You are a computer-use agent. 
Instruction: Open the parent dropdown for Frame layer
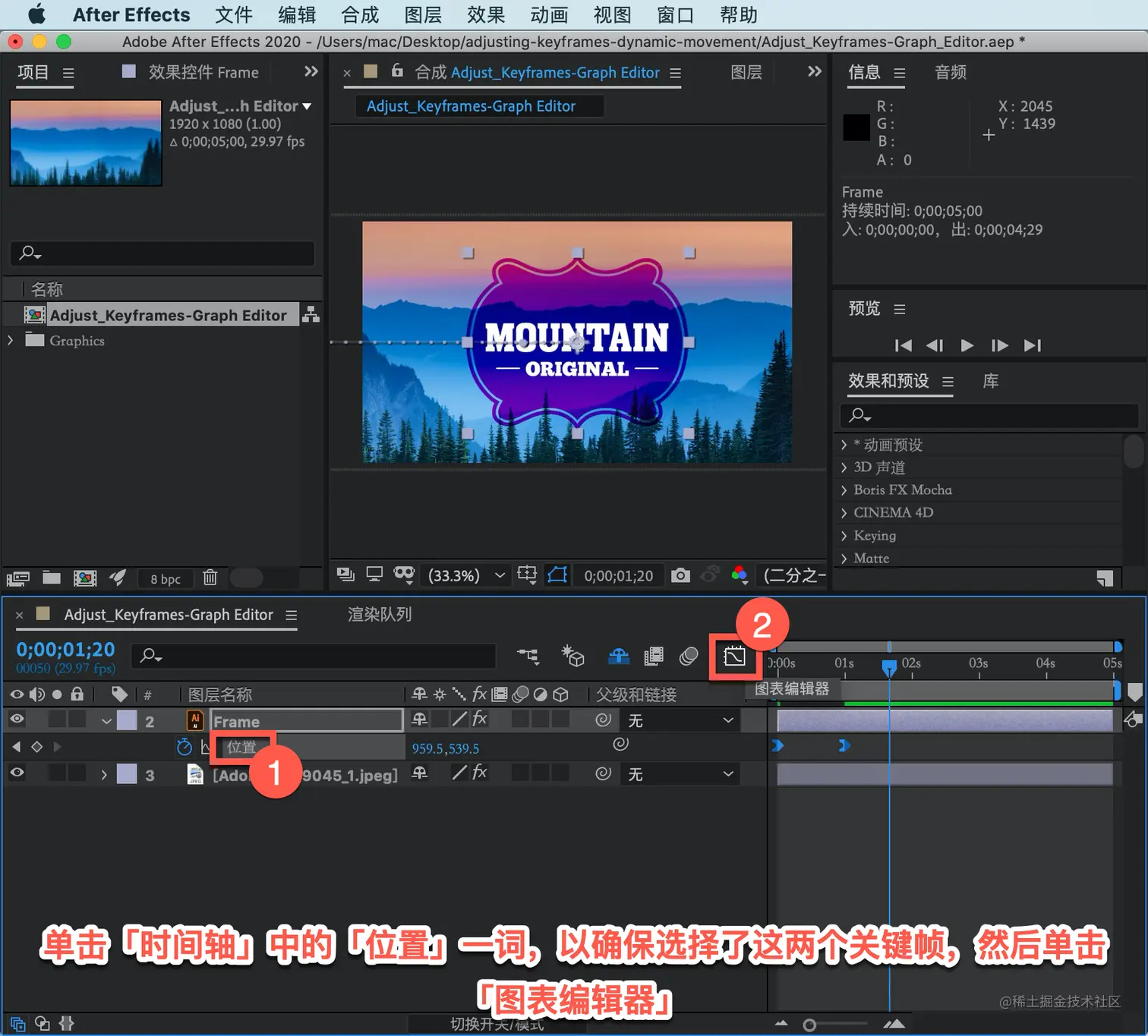click(x=680, y=720)
